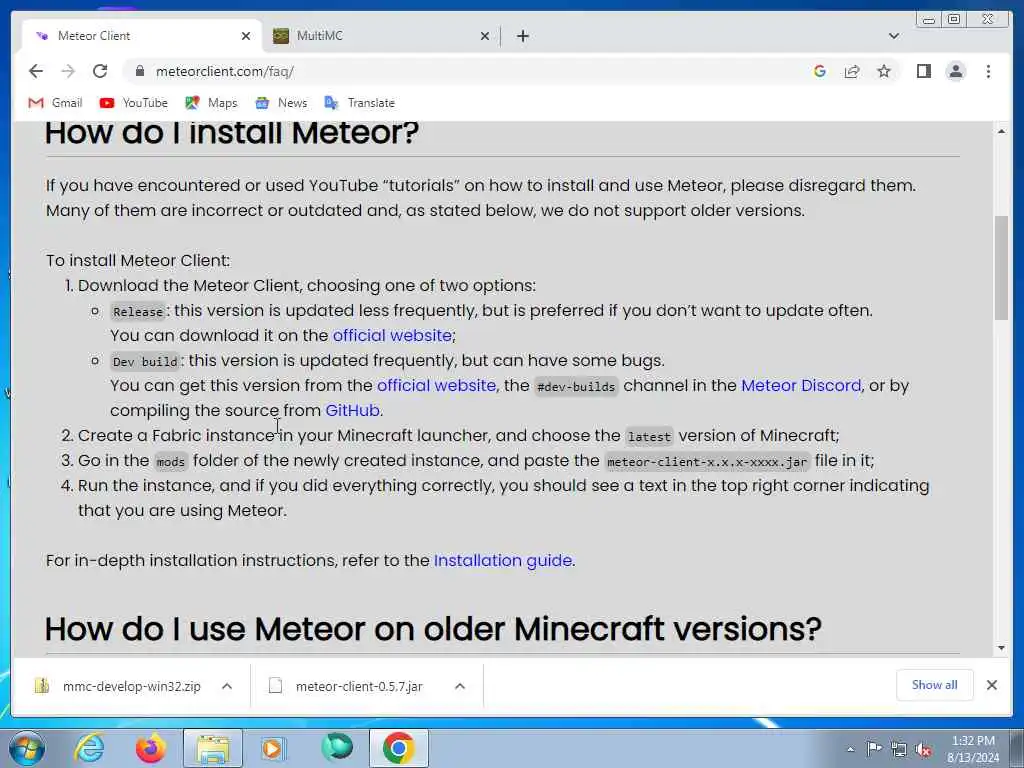Viewport: 1024px width, 768px height.
Task: Follow the Release 'official website' link
Action: pyautogui.click(x=392, y=335)
